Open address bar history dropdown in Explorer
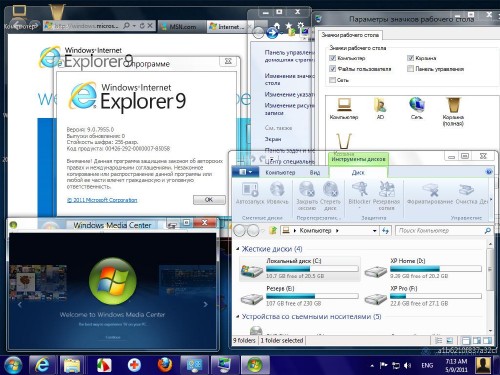500x375 pixels. (x=374, y=231)
